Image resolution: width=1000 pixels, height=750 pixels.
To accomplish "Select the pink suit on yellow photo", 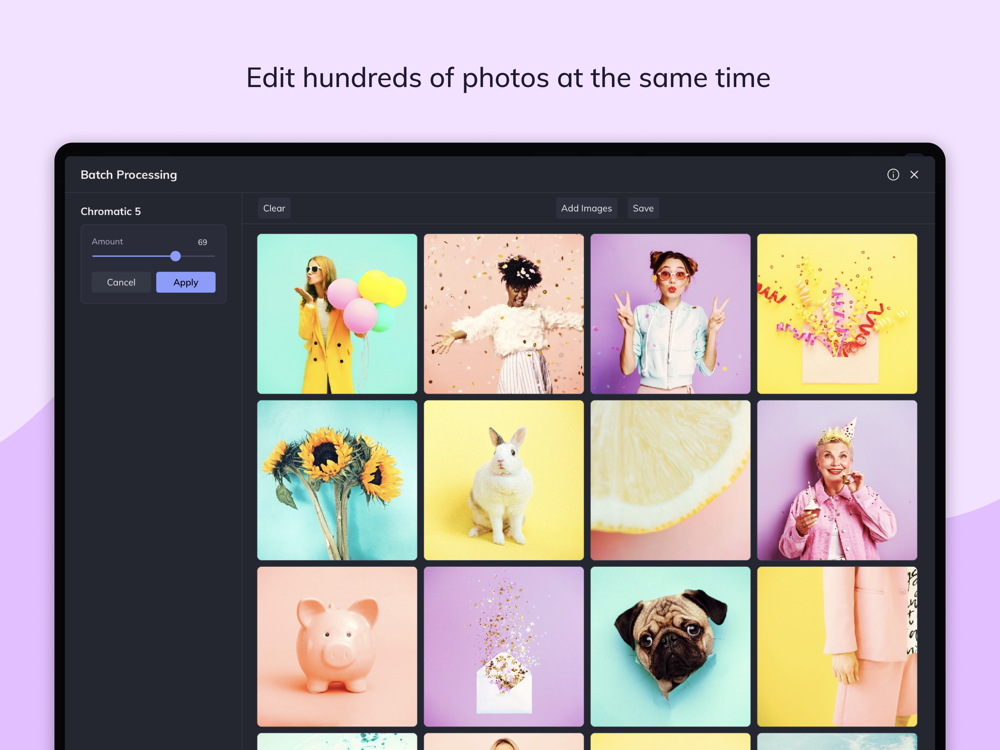I will click(x=837, y=647).
